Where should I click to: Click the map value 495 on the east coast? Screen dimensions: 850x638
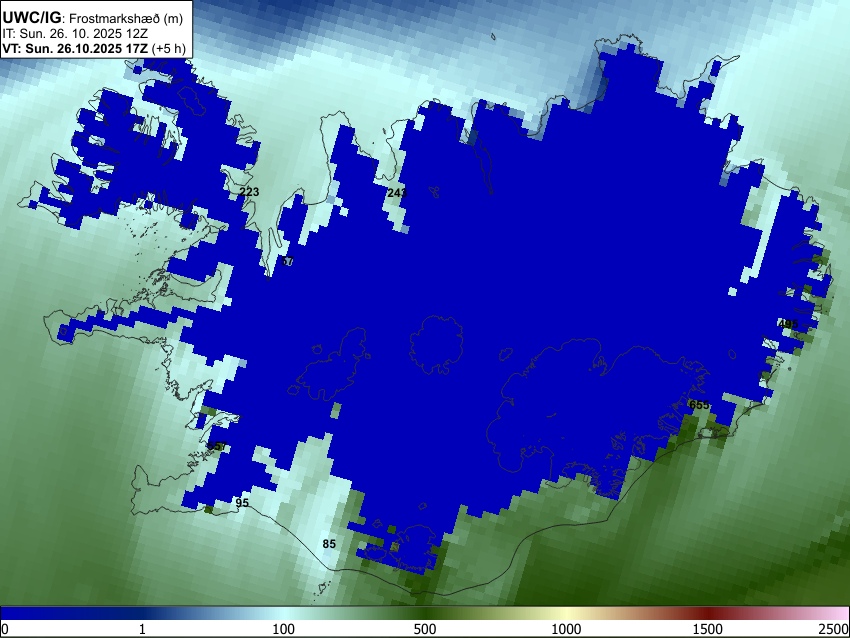pos(788,324)
